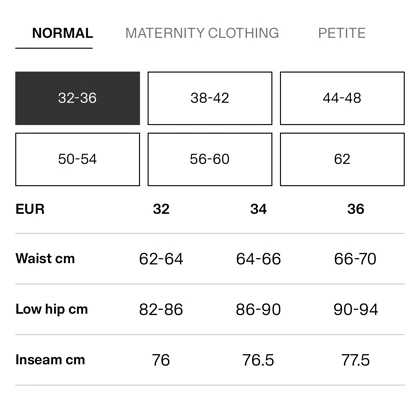Choose the size 62 button
Screen dimensions: 420x420
(x=342, y=159)
